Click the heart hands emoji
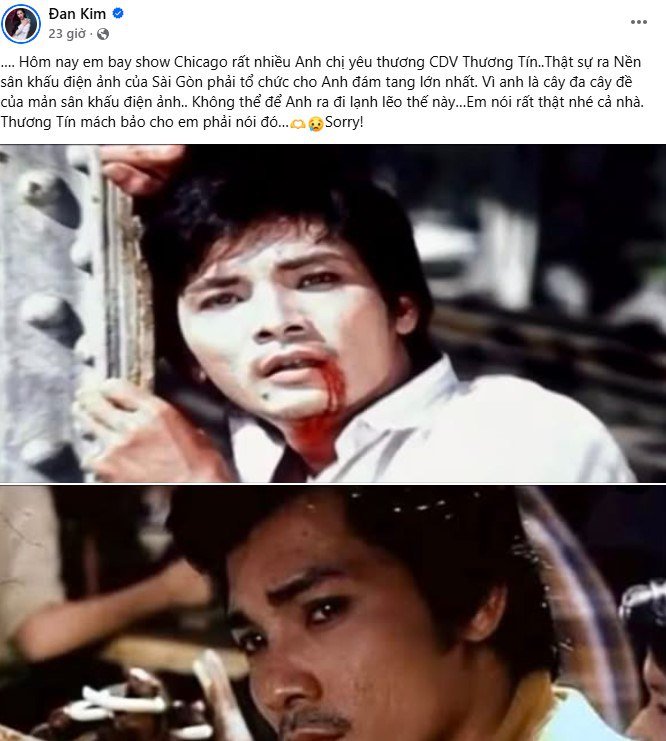Viewport: 666px width, 741px height. [297, 124]
